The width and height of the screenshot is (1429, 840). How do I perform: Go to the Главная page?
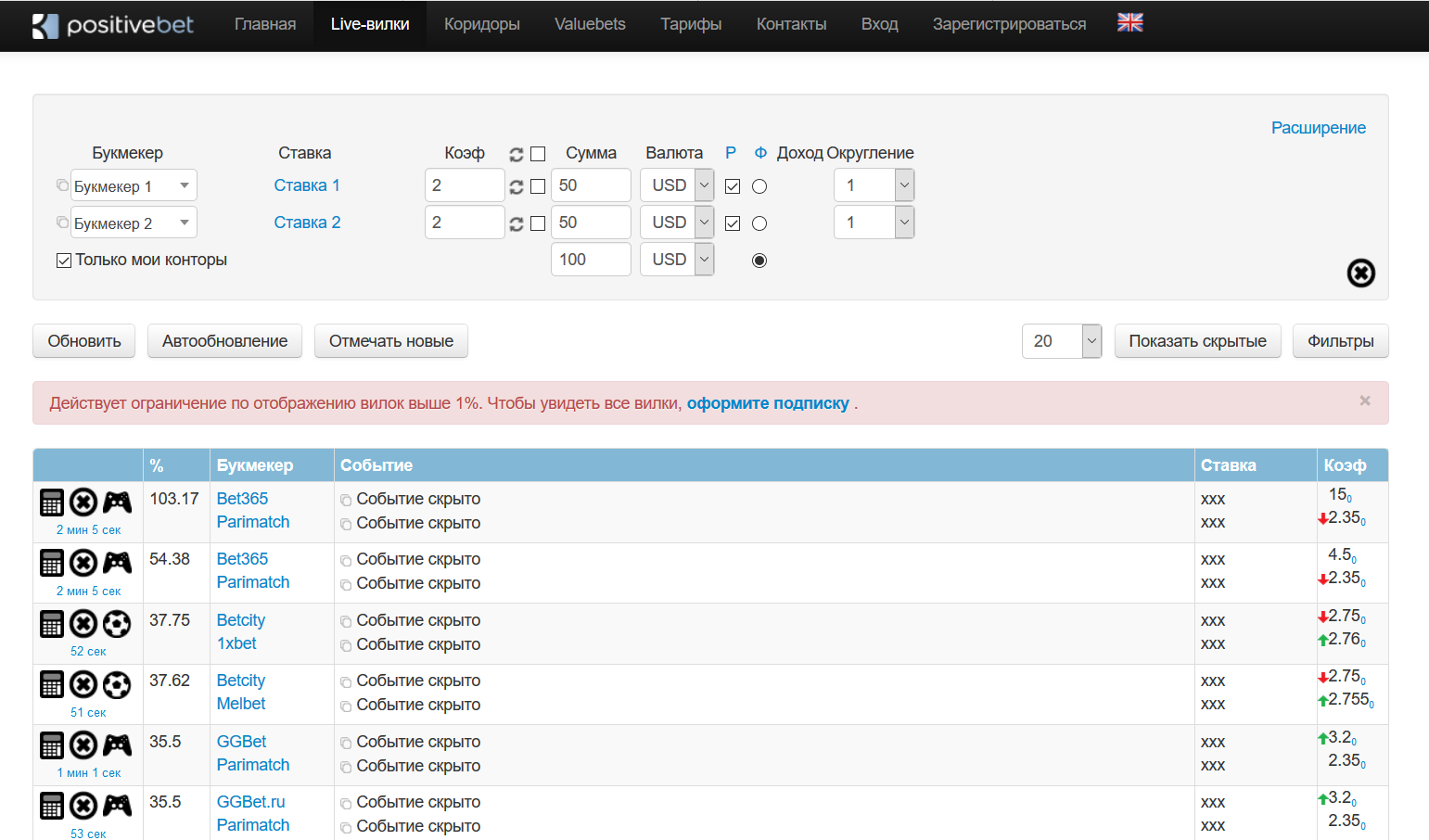pyautogui.click(x=265, y=24)
